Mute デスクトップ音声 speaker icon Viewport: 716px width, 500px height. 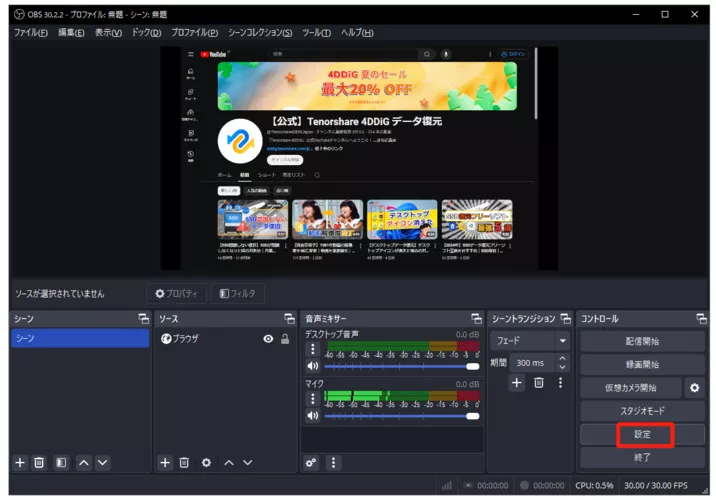312,366
